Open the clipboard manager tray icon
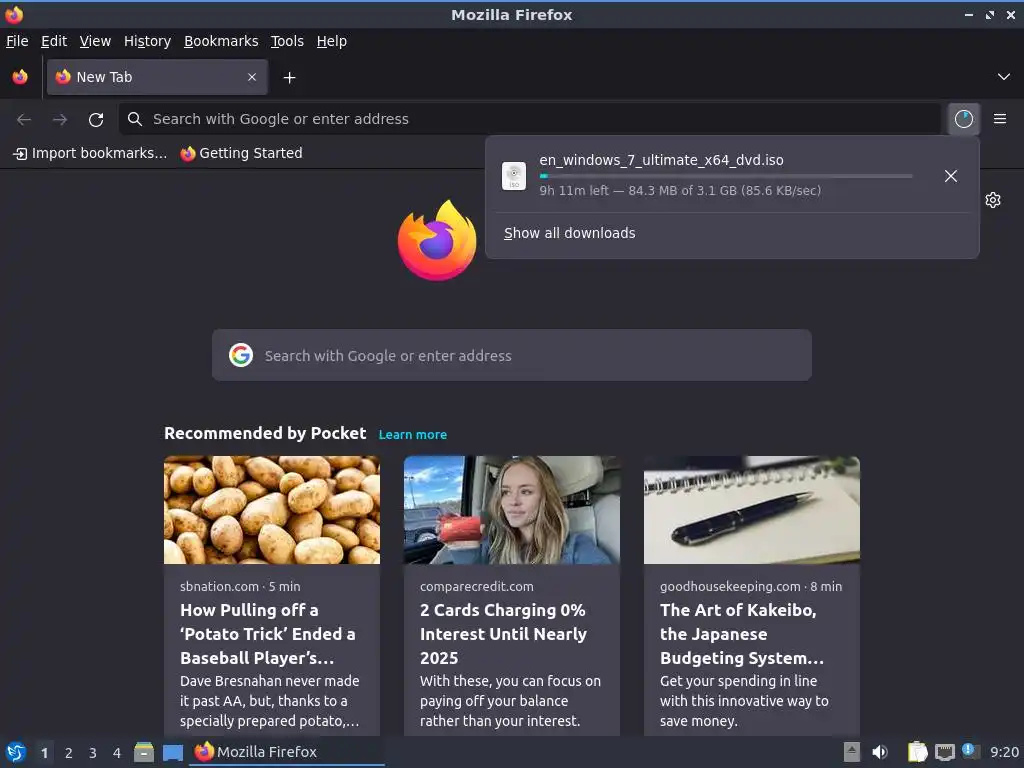The image size is (1024, 768). 918,752
